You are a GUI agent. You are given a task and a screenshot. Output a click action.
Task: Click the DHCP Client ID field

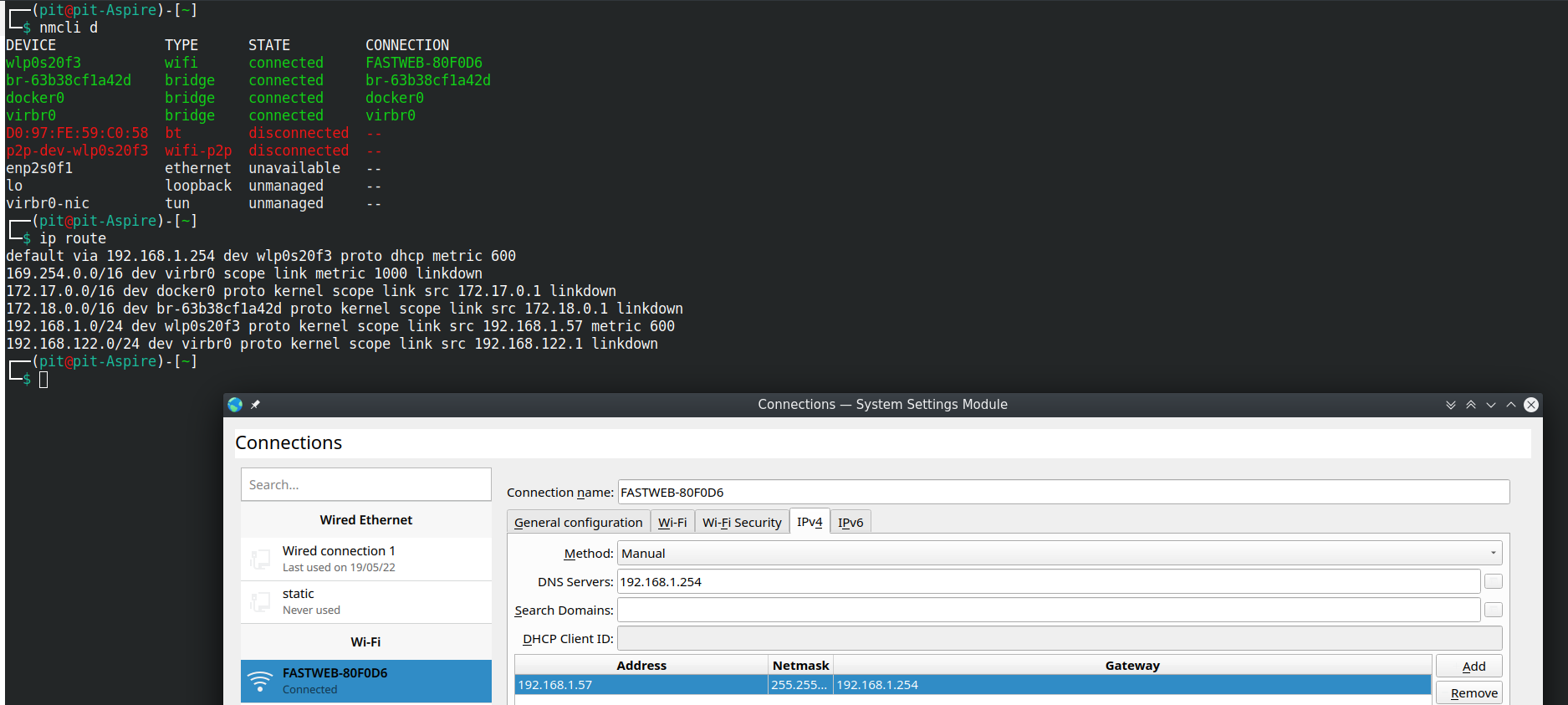(1060, 638)
